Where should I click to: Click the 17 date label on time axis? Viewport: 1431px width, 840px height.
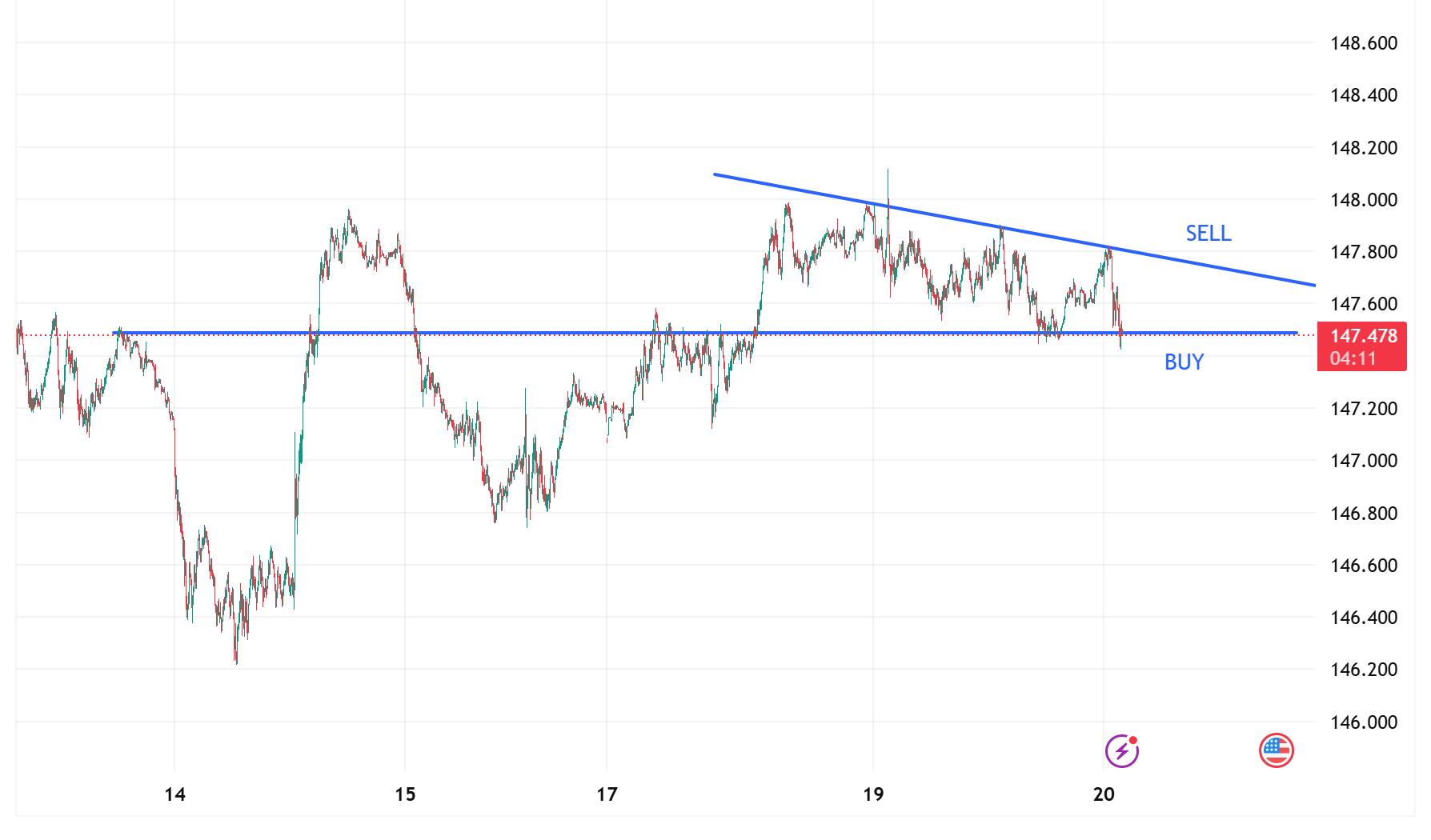607,794
